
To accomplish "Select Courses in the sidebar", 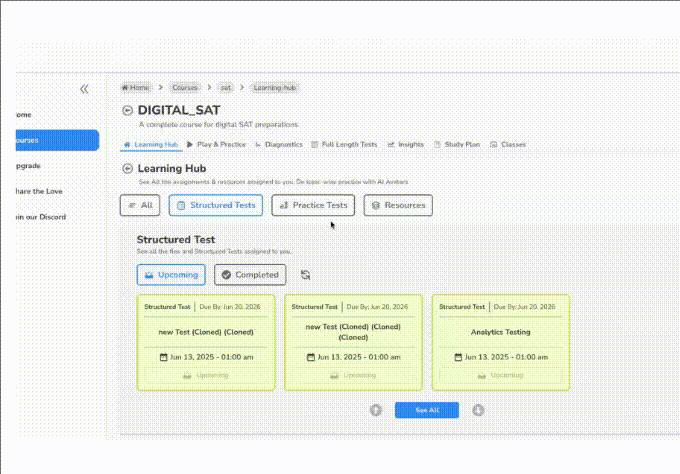I will point(57,140).
